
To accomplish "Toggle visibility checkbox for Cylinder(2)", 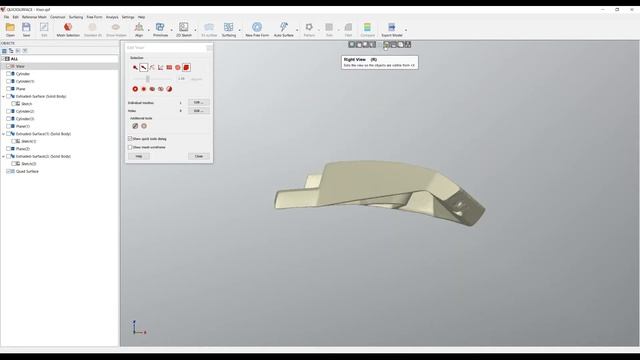I will tap(8, 111).
